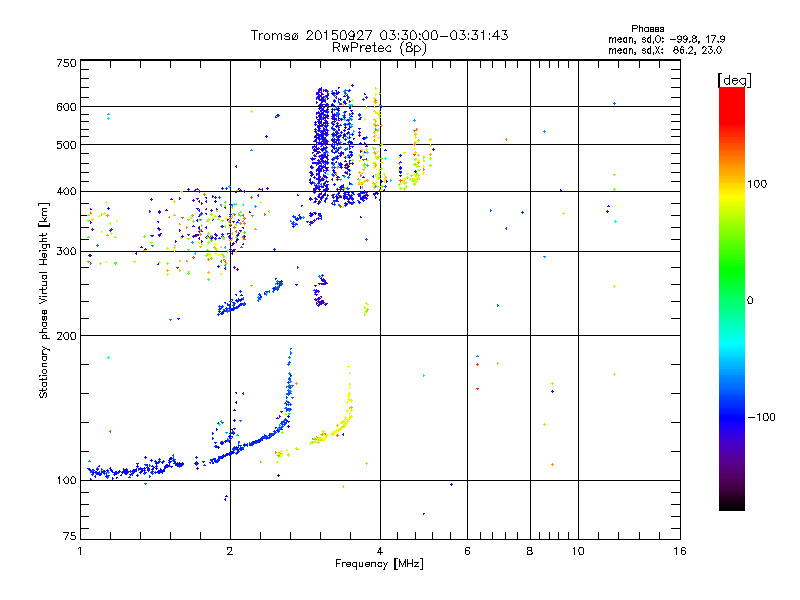Click the '[deg]' colorbar unit label
Viewport: 800px width, 600px height.
[x=734, y=80]
